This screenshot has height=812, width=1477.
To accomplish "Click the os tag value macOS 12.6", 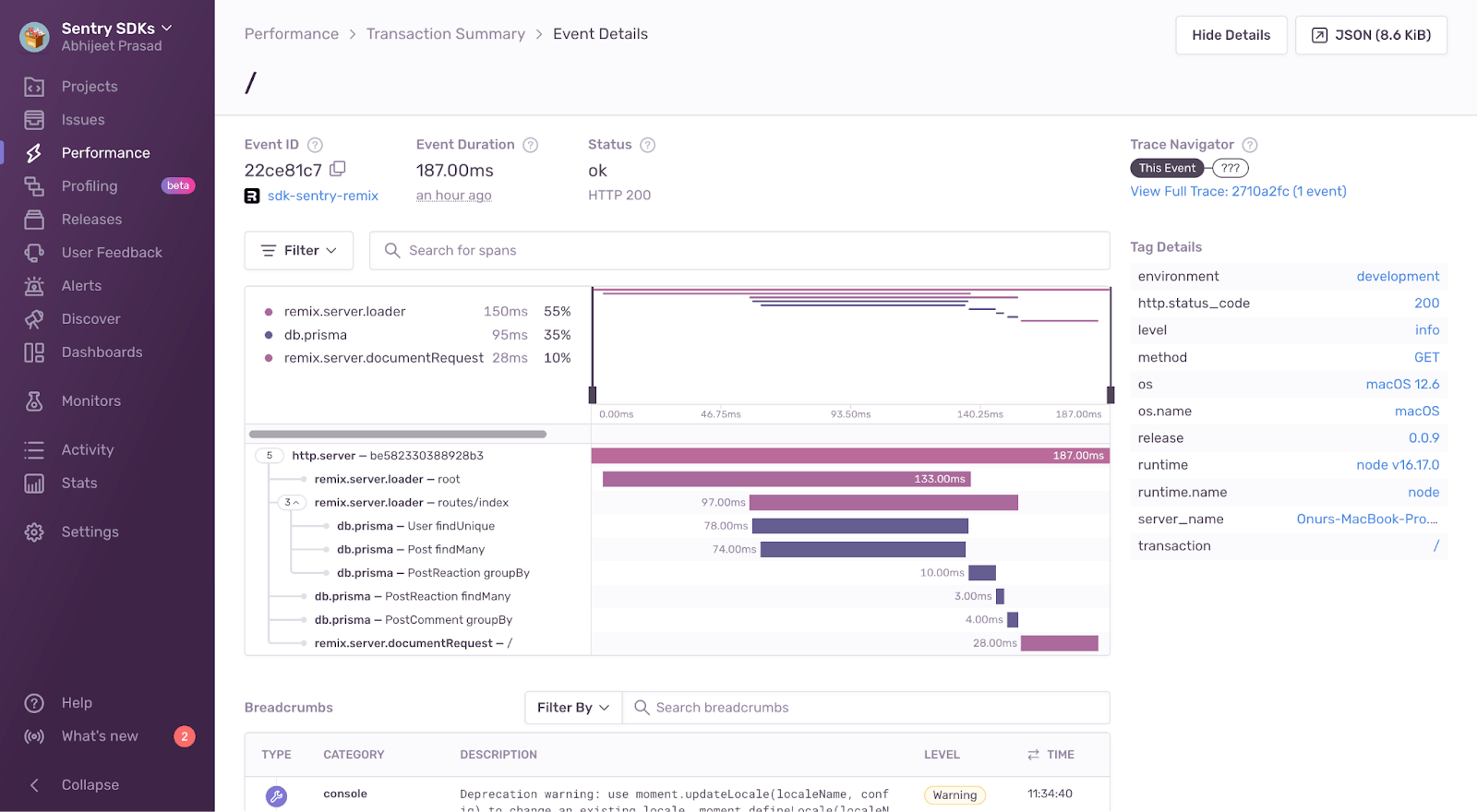I will pos(1402,385).
